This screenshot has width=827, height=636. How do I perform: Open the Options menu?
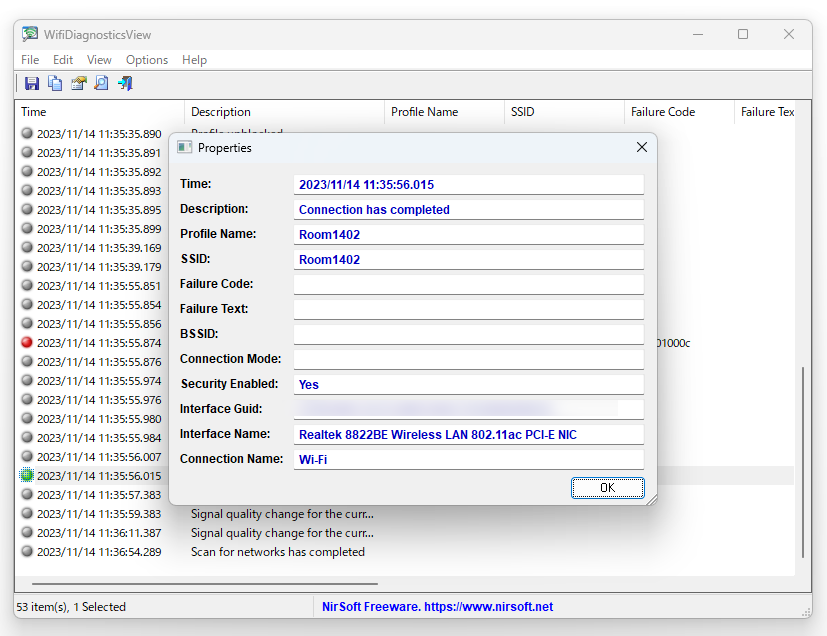point(147,60)
